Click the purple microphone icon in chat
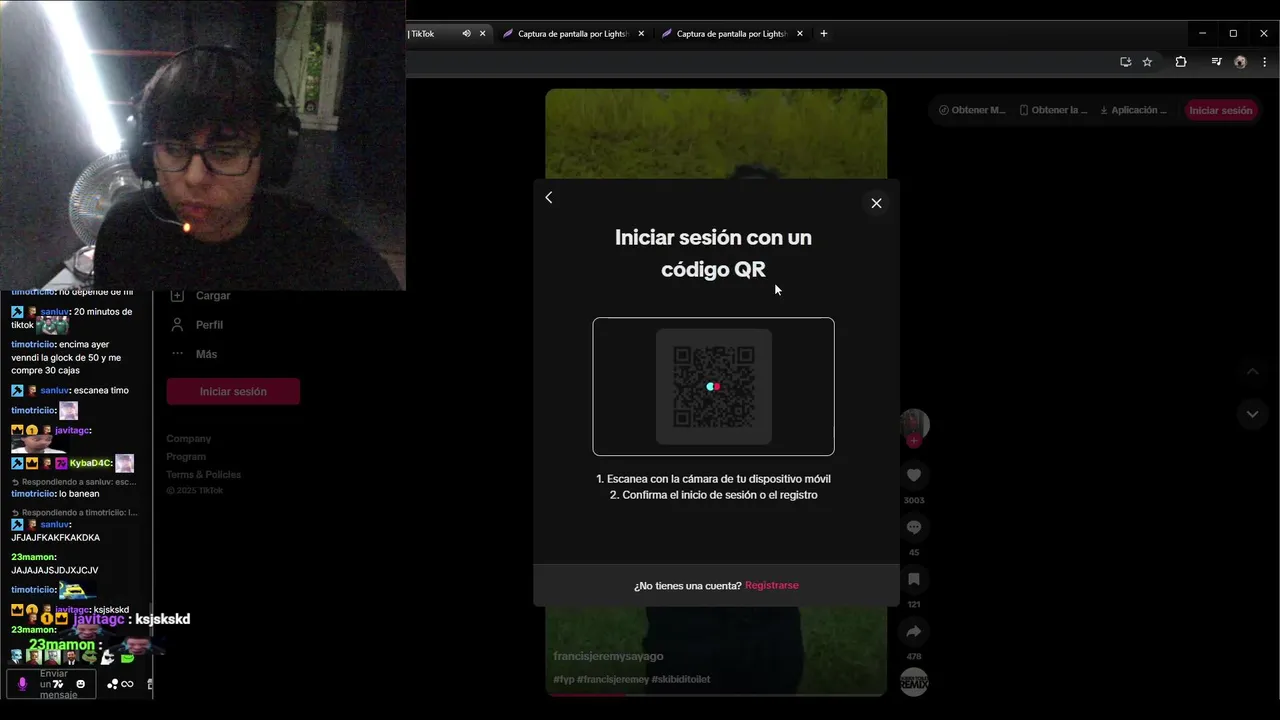 point(23,684)
